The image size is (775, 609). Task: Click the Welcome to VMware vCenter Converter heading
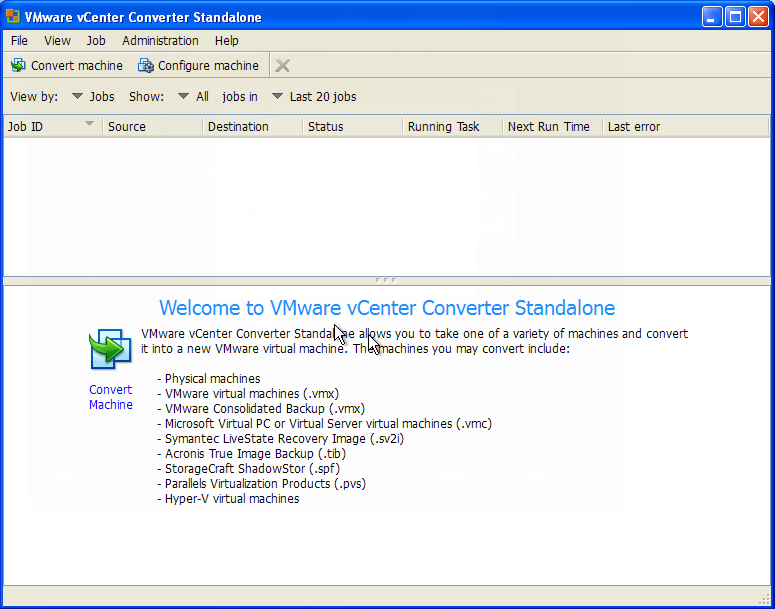click(387, 307)
